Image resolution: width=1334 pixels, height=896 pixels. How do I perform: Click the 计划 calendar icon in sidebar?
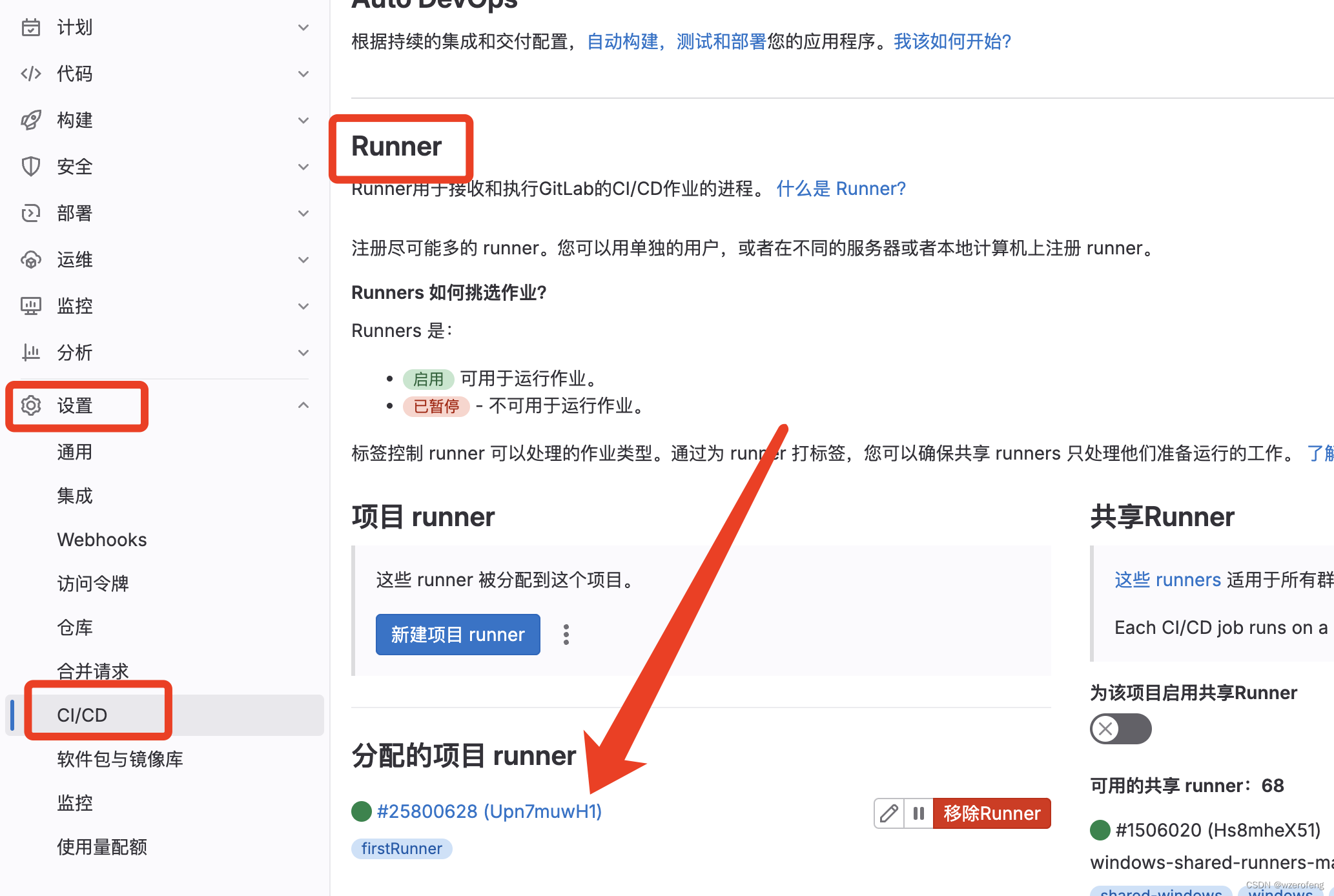(x=30, y=27)
